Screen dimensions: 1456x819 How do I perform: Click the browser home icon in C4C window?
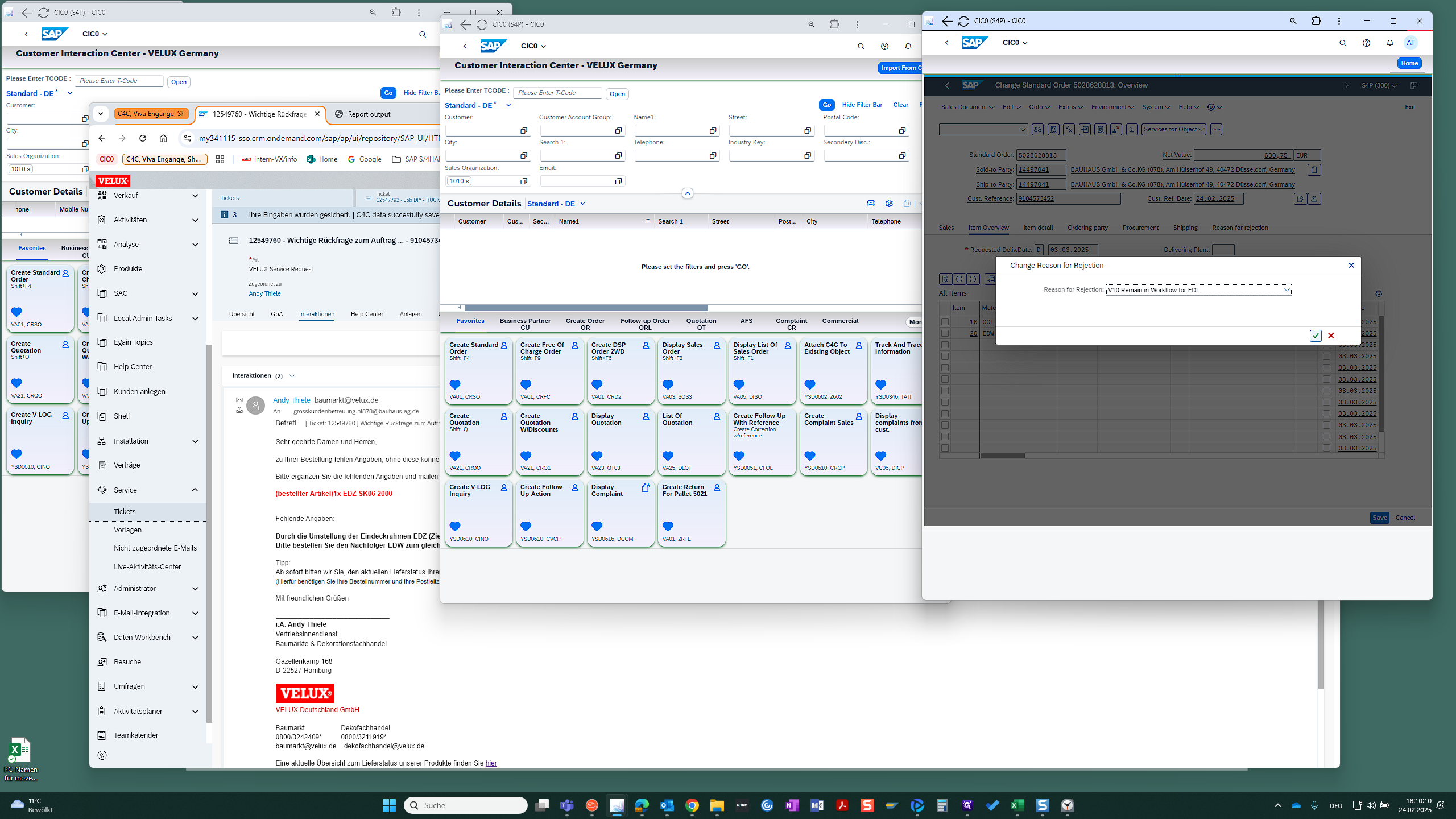163,138
